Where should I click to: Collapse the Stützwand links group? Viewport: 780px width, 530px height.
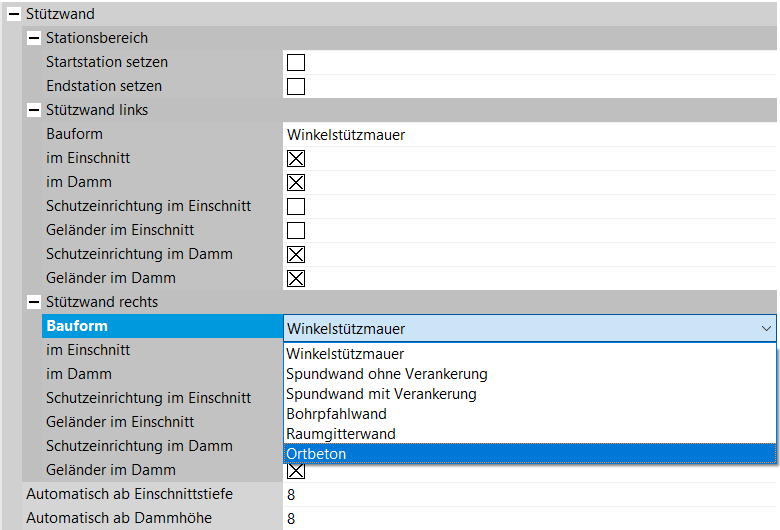click(x=35, y=110)
